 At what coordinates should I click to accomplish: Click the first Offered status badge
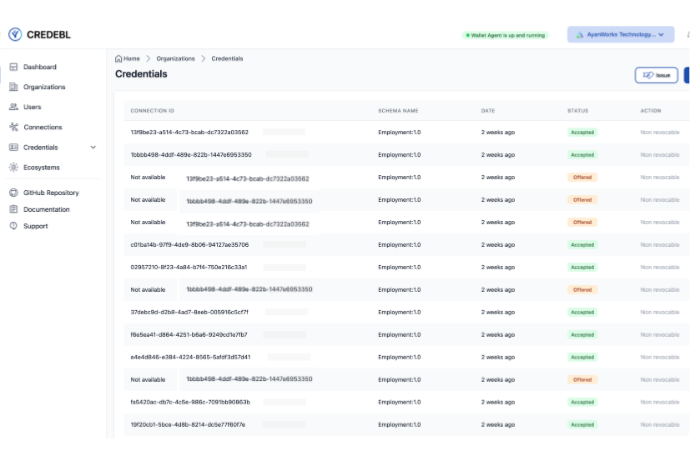[582, 177]
